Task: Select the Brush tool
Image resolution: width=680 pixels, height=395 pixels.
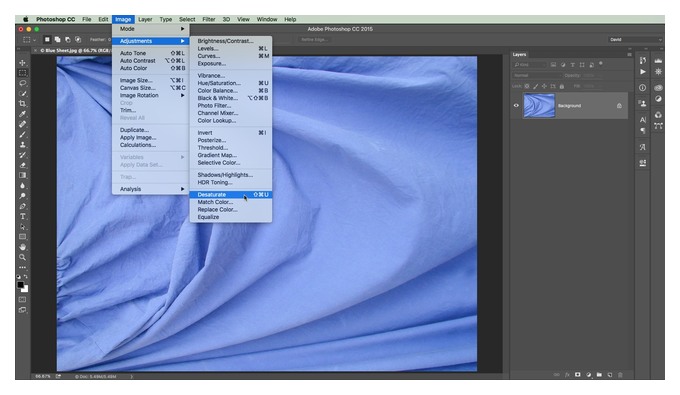Action: click(23, 134)
